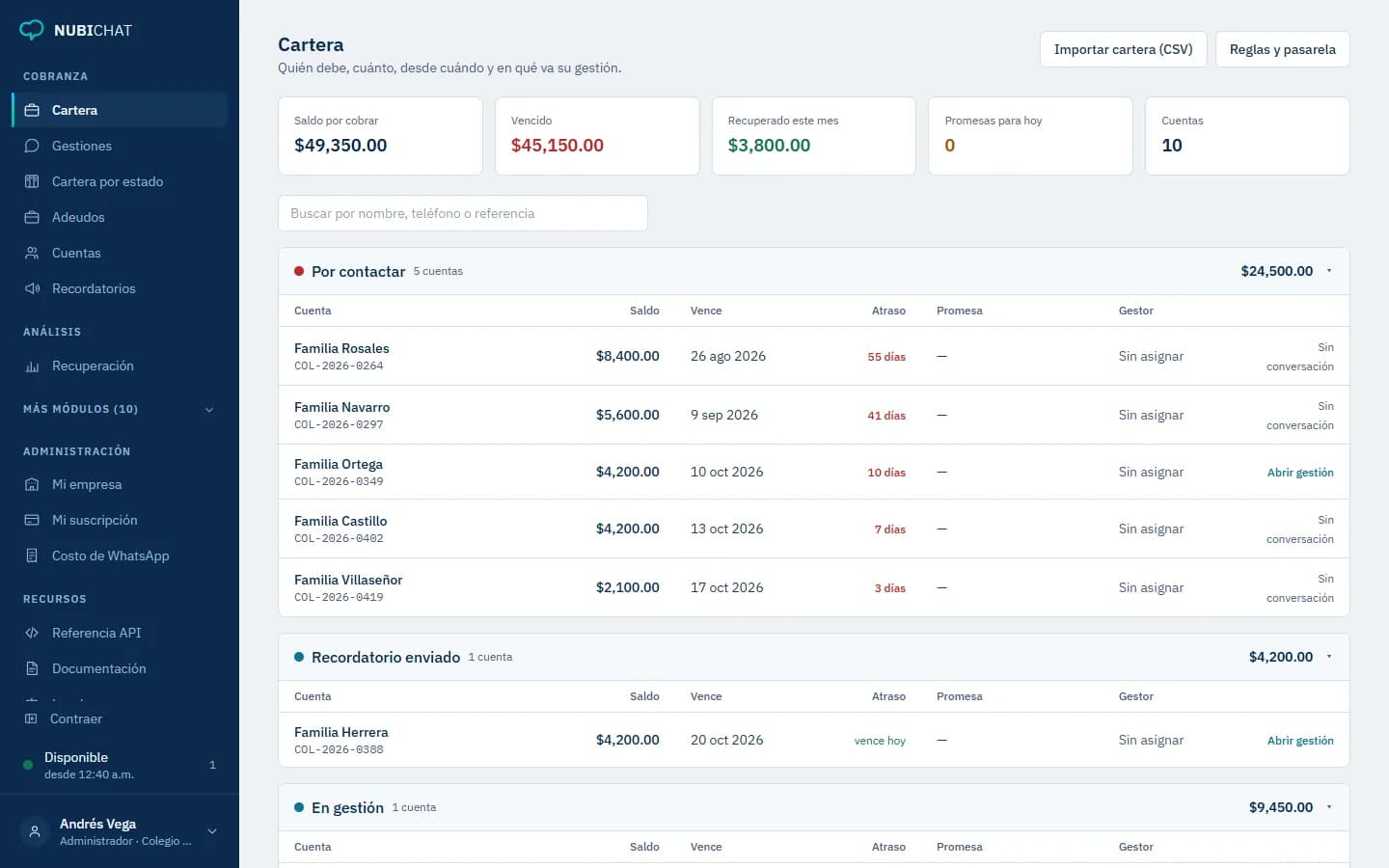Click the Gestiones chat bubble icon
Viewport: 1389px width, 868px height.
pos(32,146)
